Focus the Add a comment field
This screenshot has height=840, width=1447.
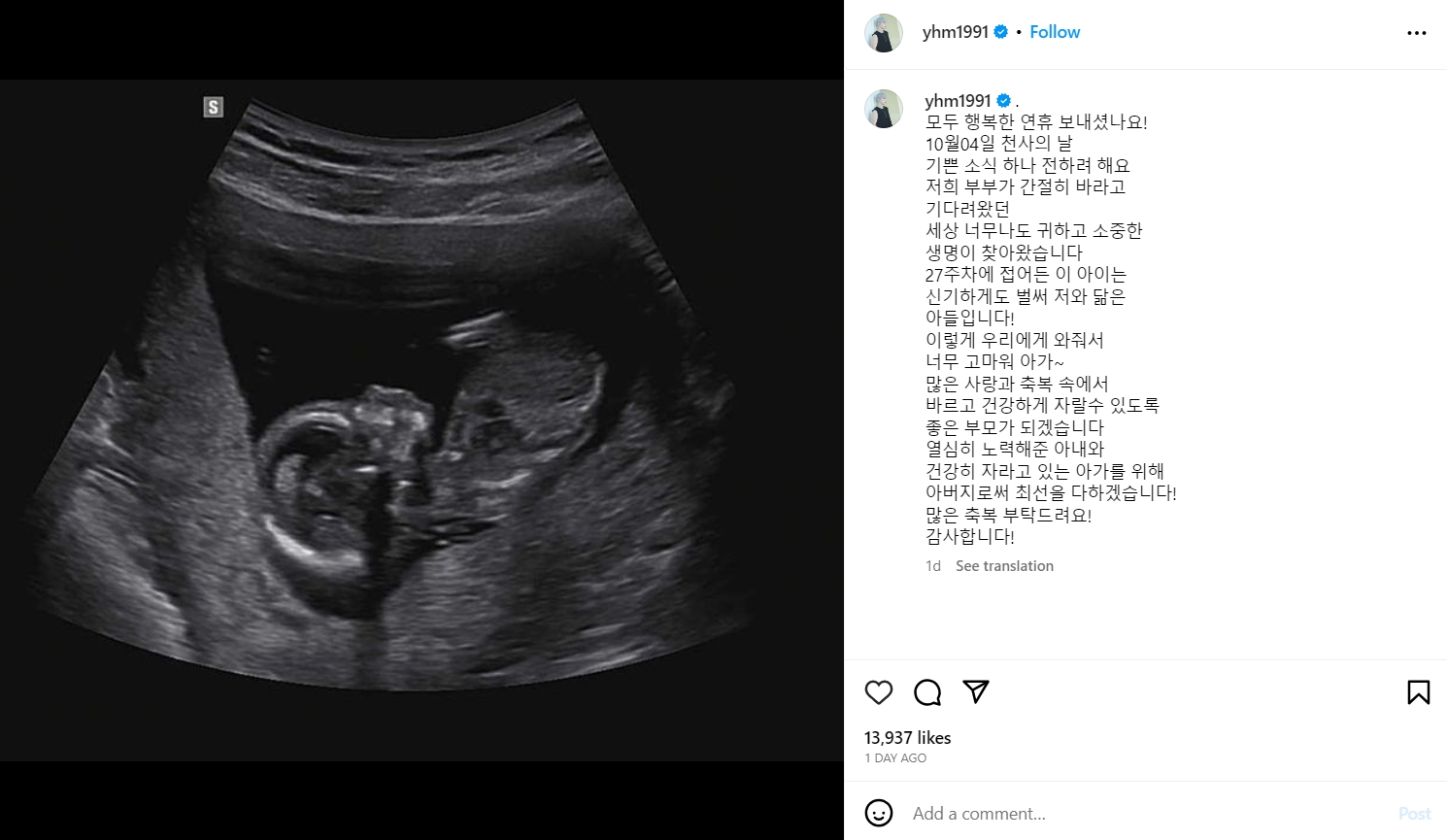pos(1146,814)
